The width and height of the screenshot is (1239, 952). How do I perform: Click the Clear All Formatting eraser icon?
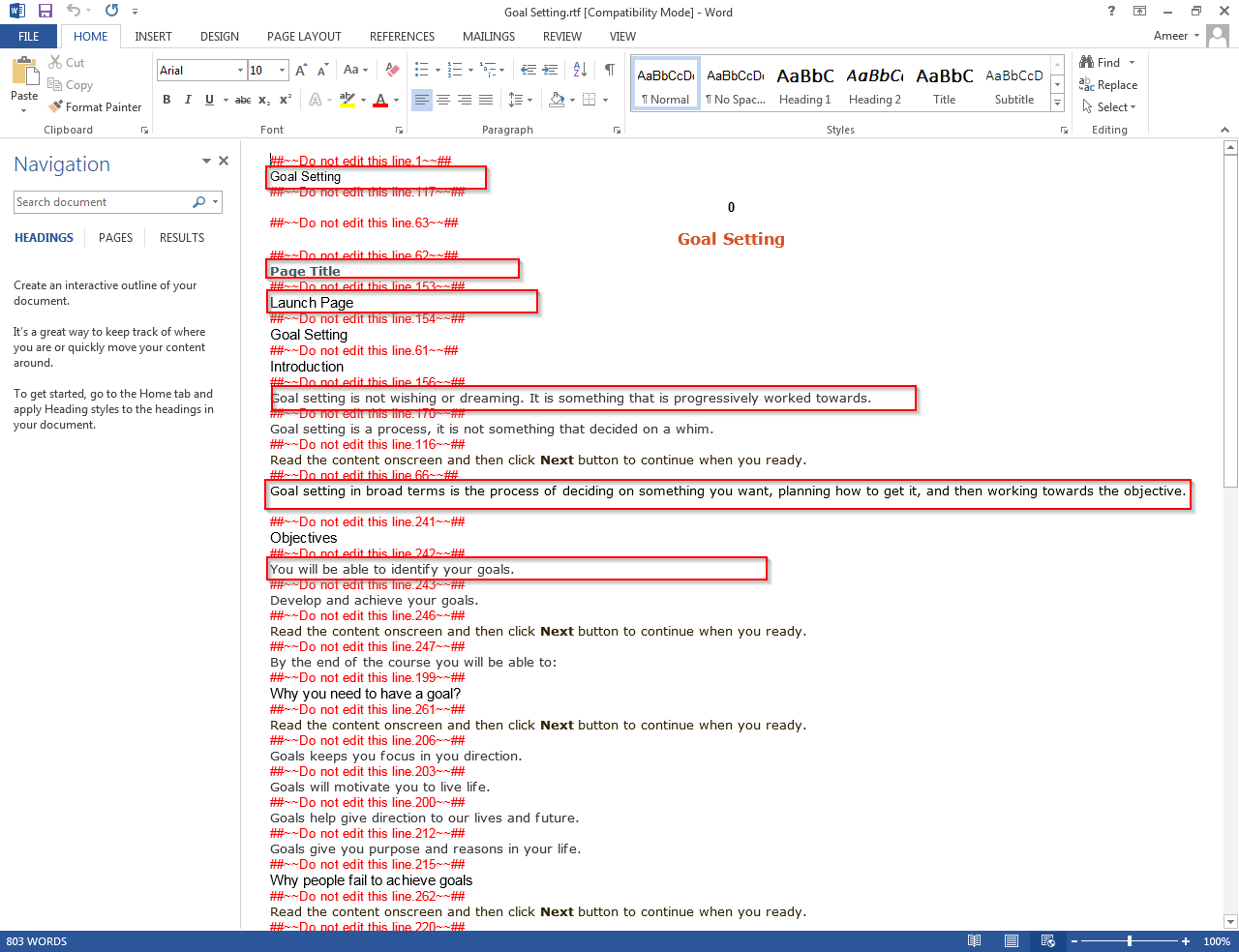pyautogui.click(x=392, y=70)
